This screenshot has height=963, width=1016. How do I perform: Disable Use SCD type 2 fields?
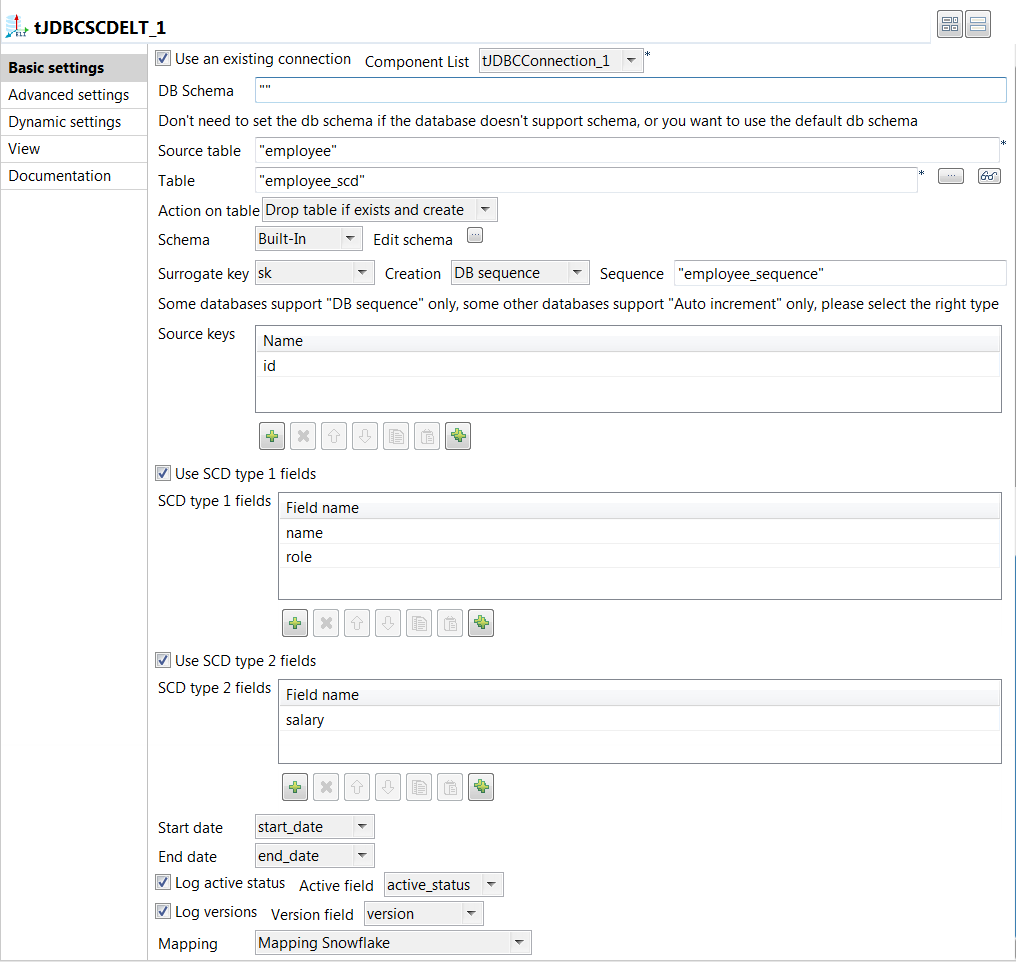point(164,661)
